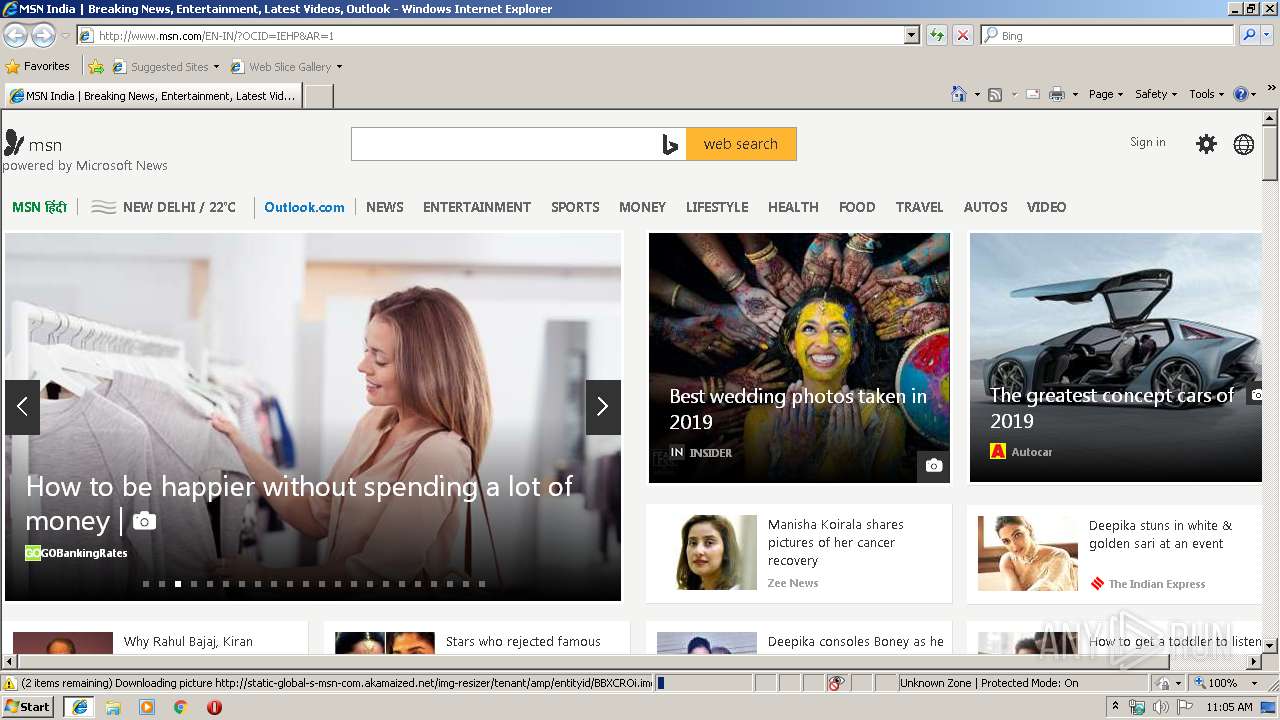
Task: Click the greatest concept cars thumbnail
Action: coord(1115,357)
